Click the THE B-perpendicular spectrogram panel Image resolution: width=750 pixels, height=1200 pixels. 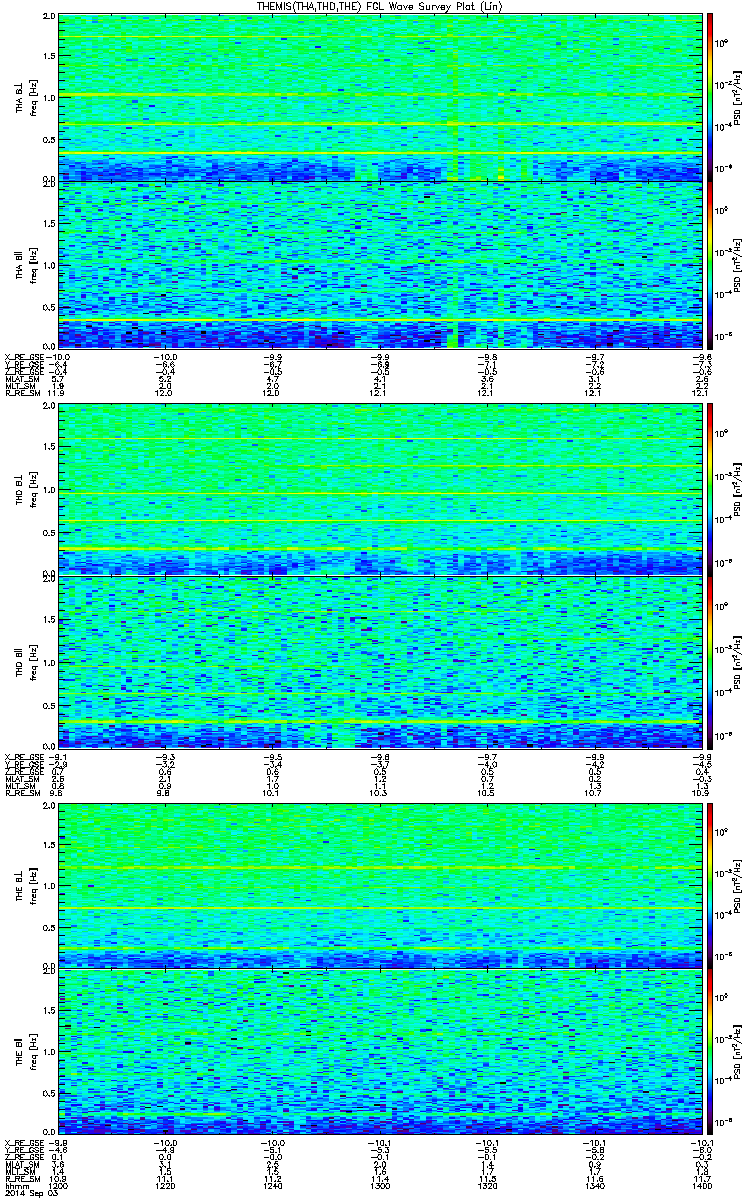click(x=378, y=886)
